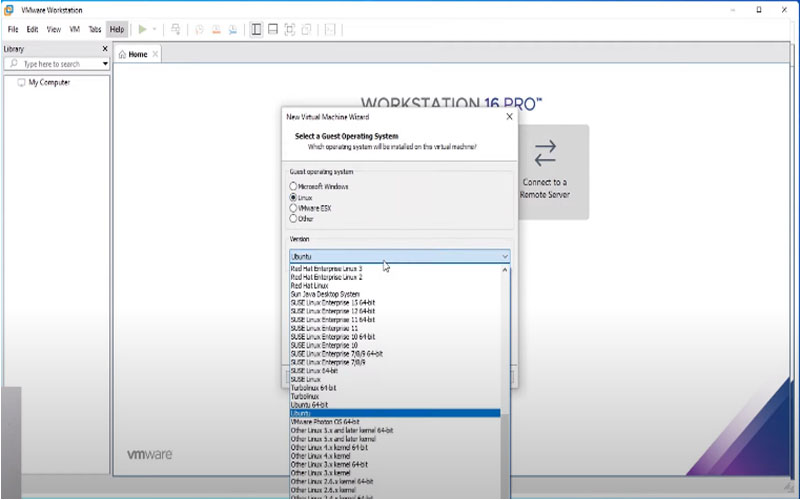Image resolution: width=800 pixels, height=500 pixels.
Task: Open the Help menu
Action: pos(117,30)
